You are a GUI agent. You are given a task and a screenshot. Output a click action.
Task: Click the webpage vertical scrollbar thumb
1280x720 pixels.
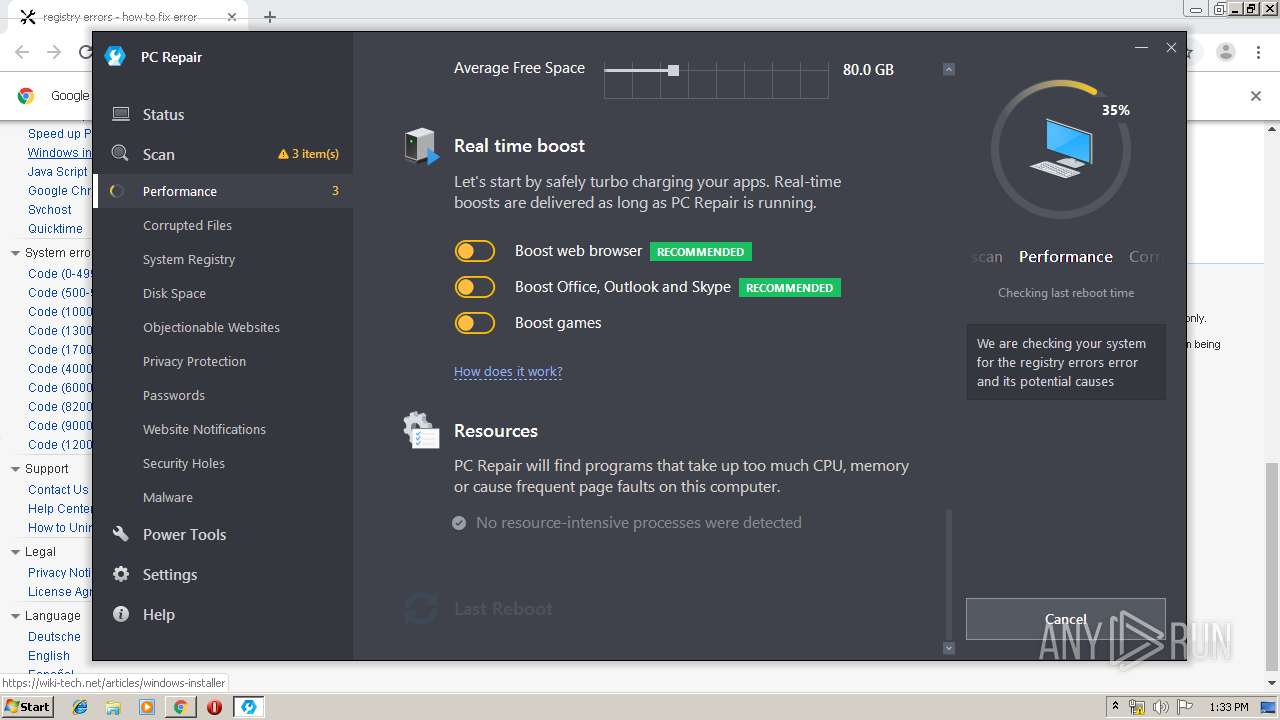pos(1272,567)
